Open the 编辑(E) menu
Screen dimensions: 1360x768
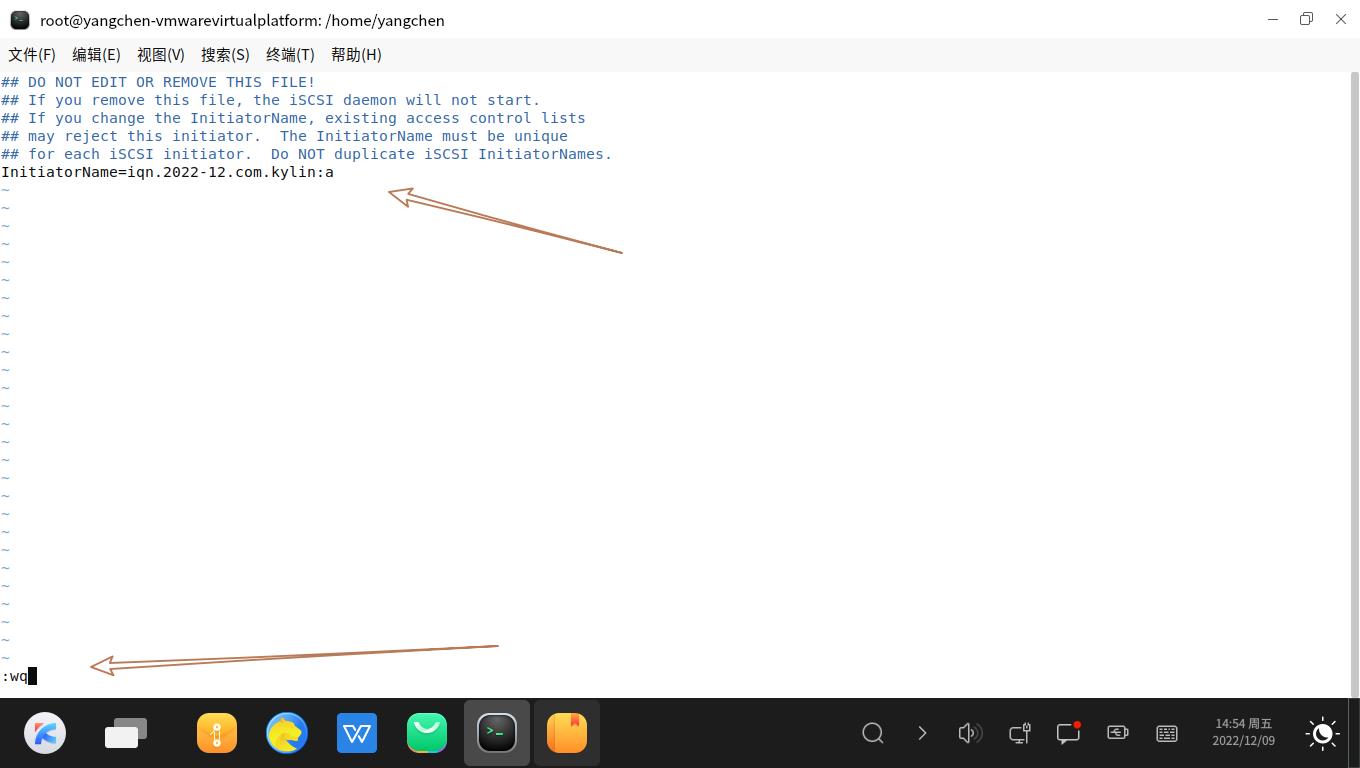pos(96,55)
